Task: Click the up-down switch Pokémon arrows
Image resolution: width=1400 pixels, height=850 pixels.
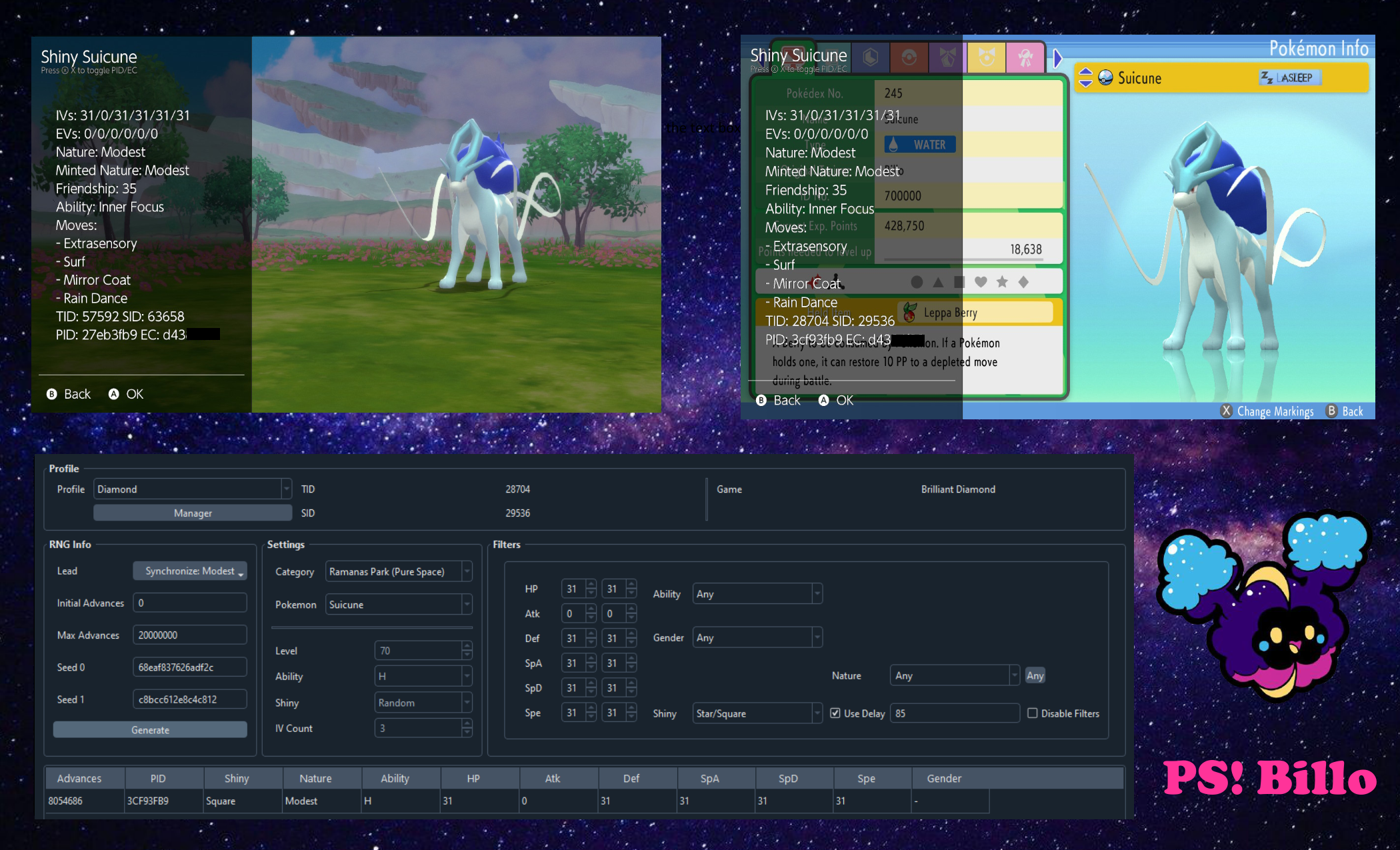Action: pos(1085,77)
